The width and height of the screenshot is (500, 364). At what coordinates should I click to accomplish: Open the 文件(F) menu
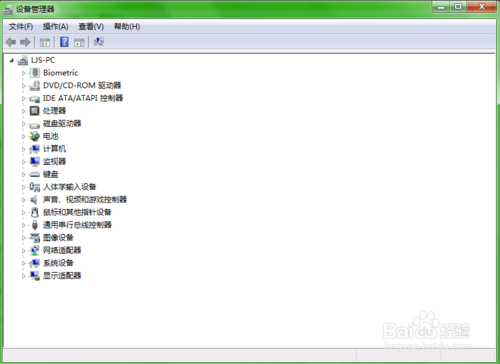[x=21, y=26]
